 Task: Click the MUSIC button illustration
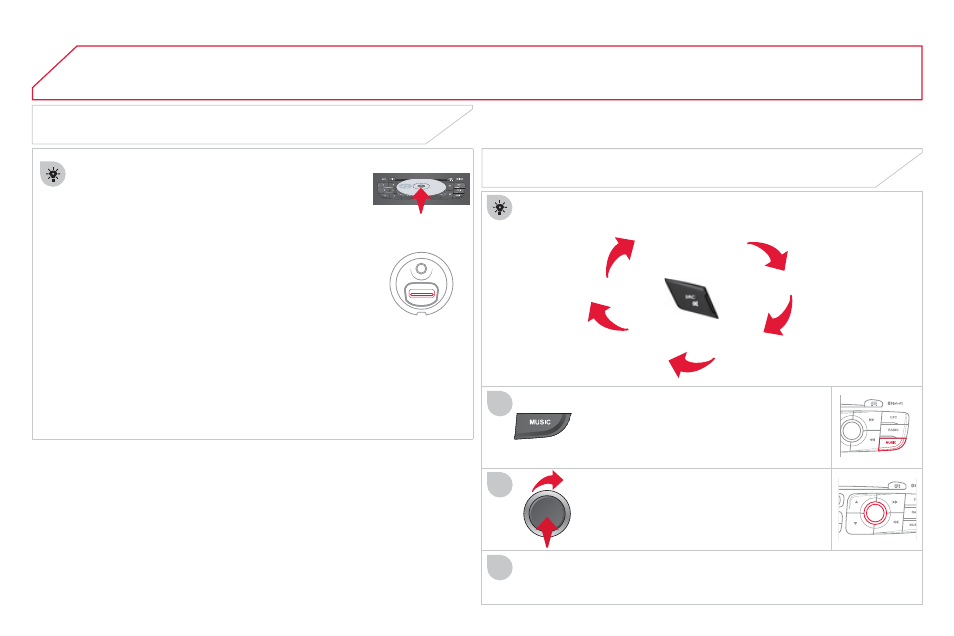pyautogui.click(x=543, y=425)
